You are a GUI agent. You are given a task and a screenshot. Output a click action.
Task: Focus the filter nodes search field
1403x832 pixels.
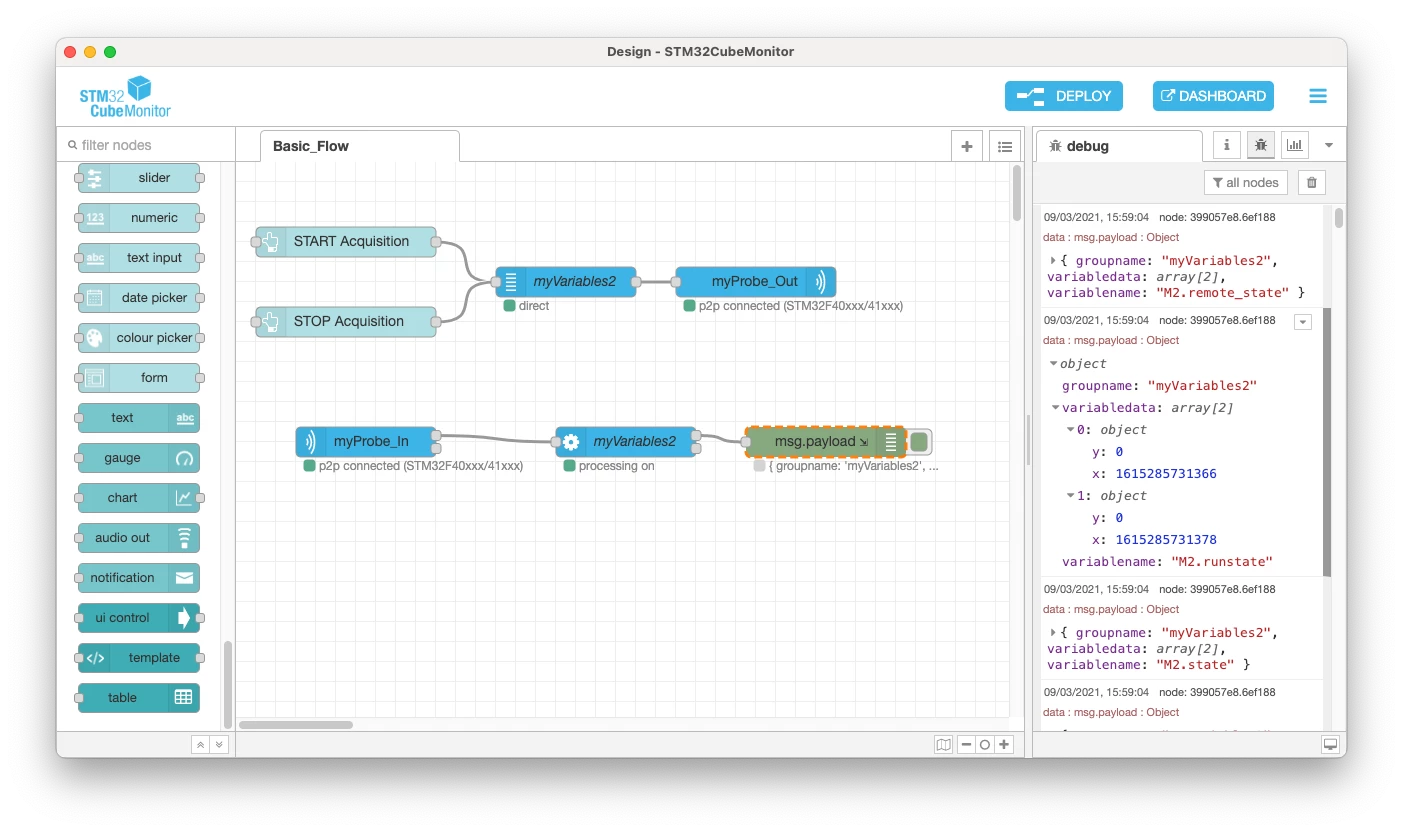pyautogui.click(x=145, y=145)
